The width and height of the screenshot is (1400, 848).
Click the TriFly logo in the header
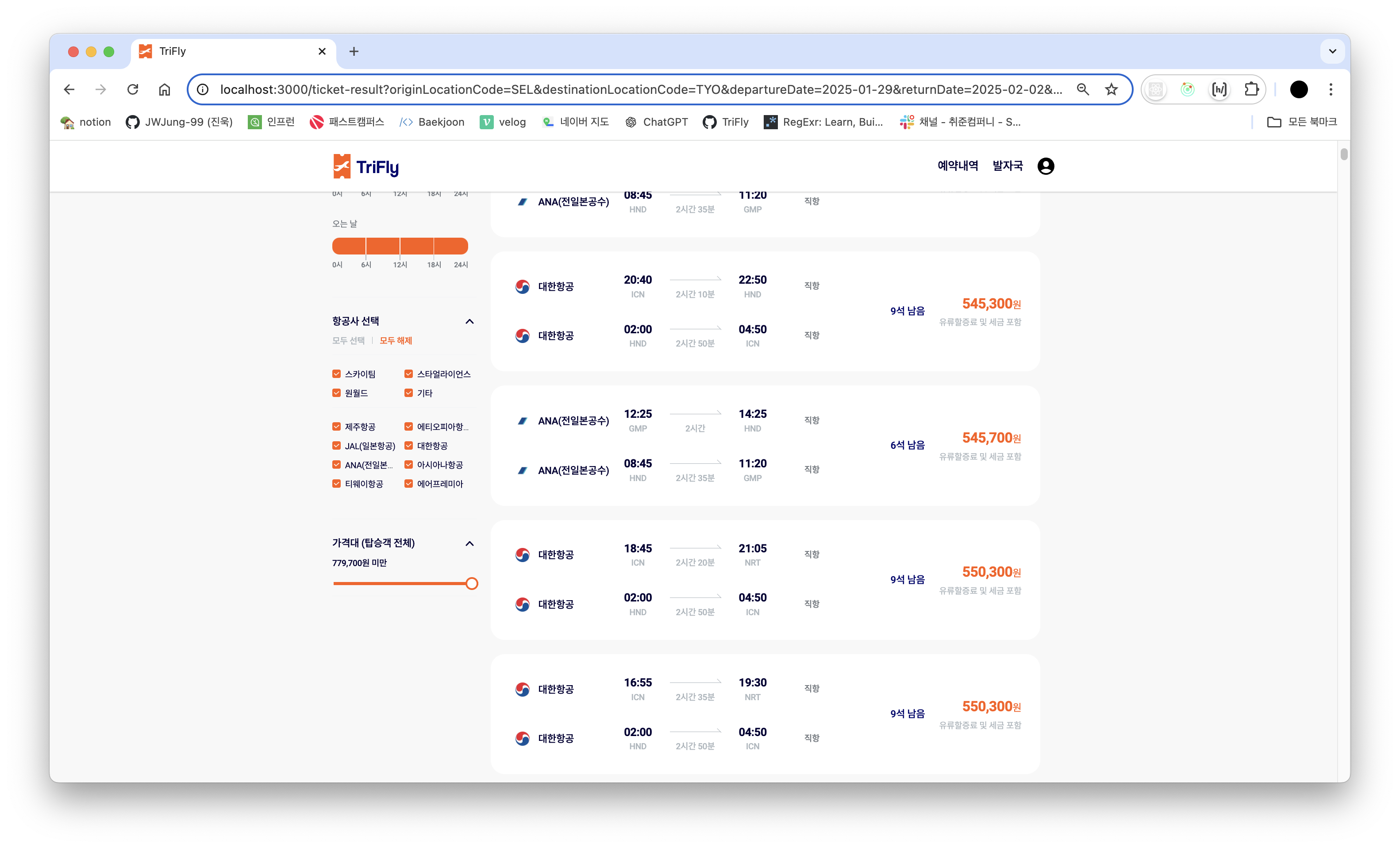pyautogui.click(x=366, y=166)
